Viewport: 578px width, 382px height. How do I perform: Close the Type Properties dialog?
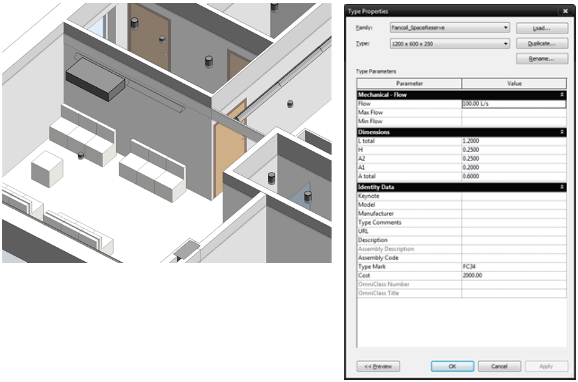[x=565, y=11]
